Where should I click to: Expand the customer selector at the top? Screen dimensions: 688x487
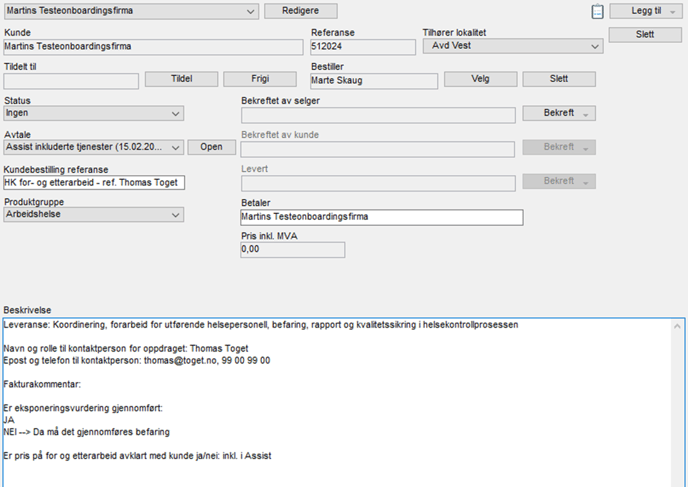tap(249, 11)
